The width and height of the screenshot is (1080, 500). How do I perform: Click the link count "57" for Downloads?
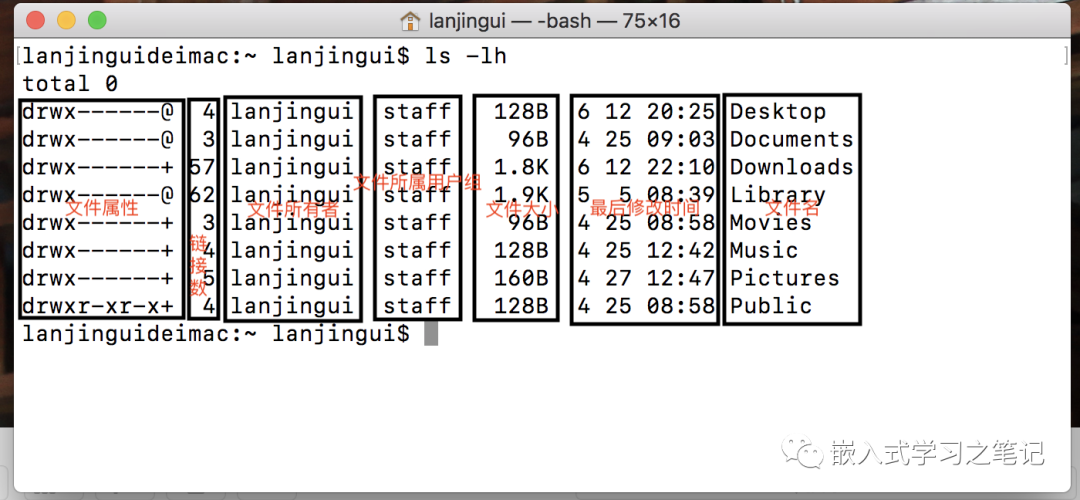202,167
